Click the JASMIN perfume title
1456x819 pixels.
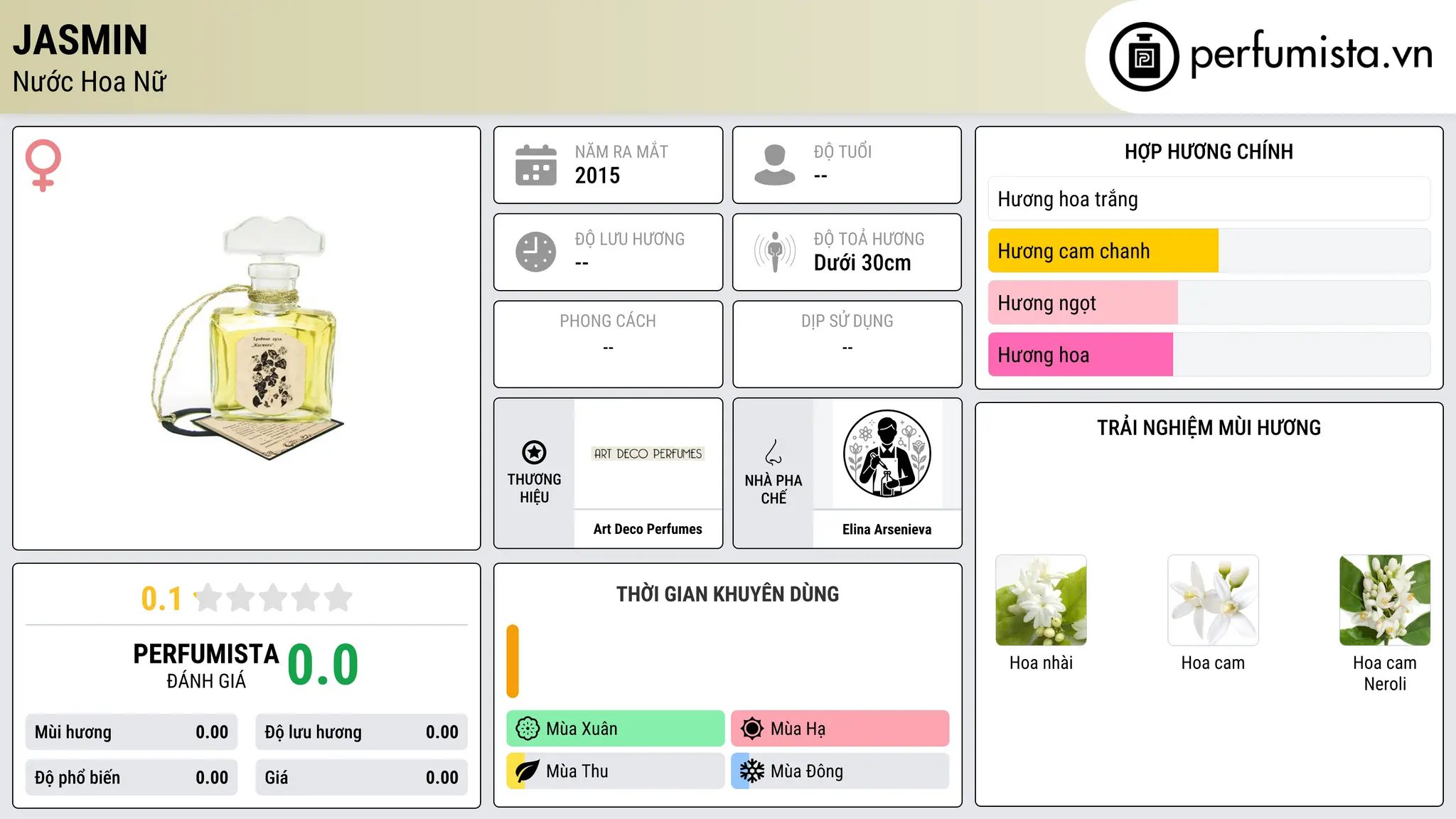coord(80,41)
